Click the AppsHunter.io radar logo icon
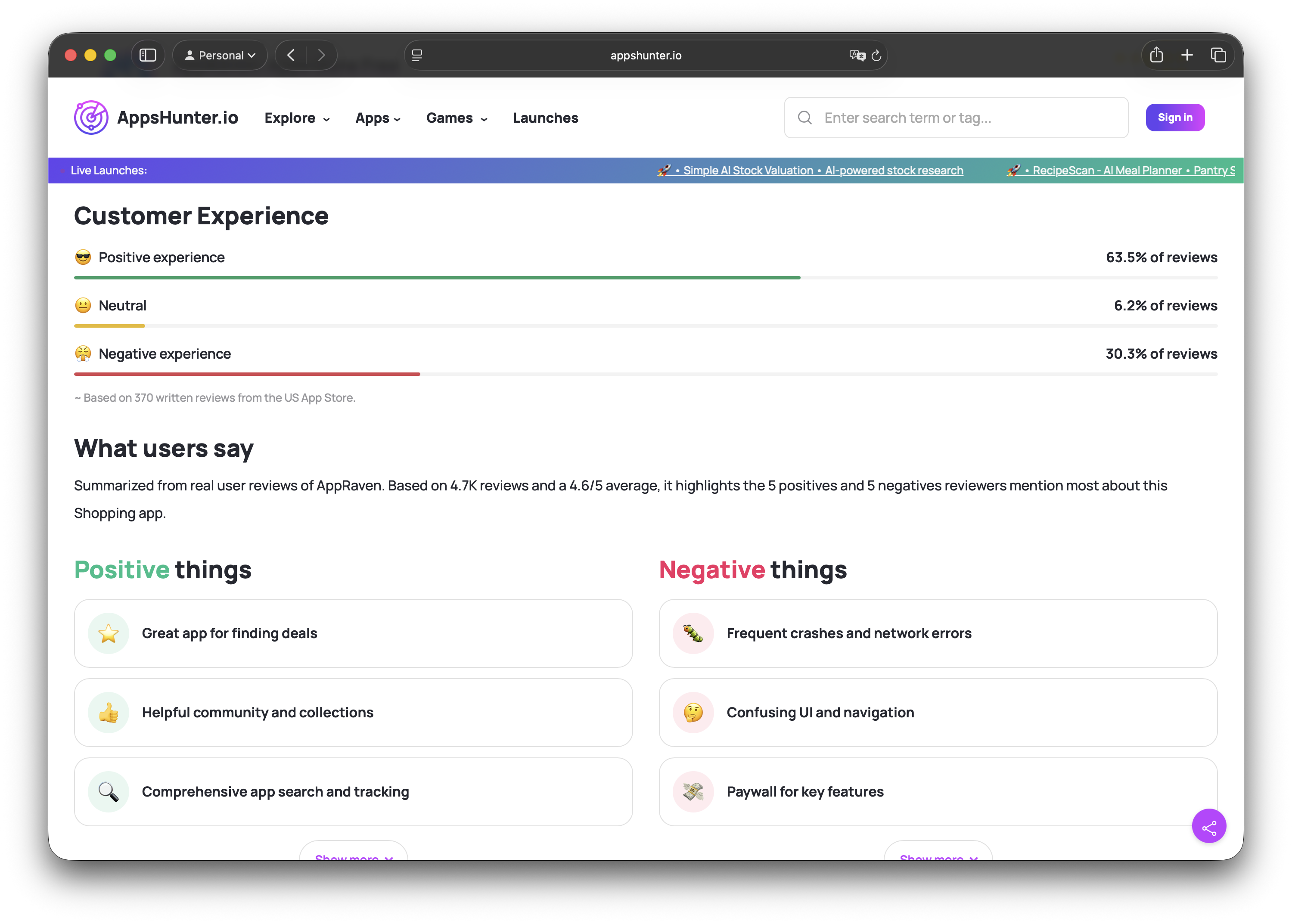 pos(91,117)
